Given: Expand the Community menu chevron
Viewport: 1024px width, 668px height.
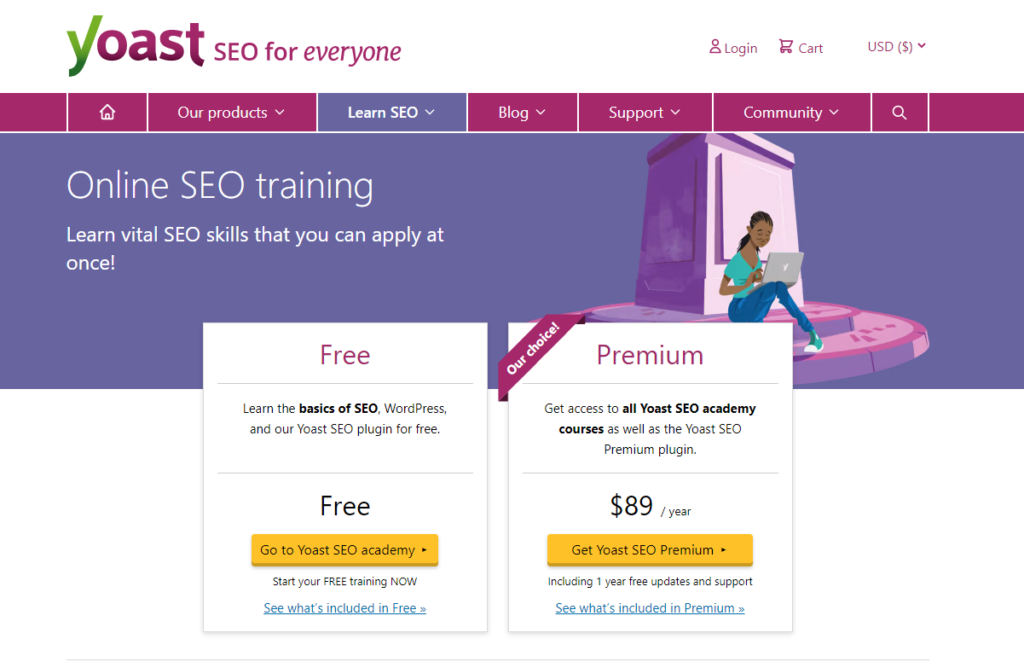Looking at the screenshot, I should pos(835,113).
